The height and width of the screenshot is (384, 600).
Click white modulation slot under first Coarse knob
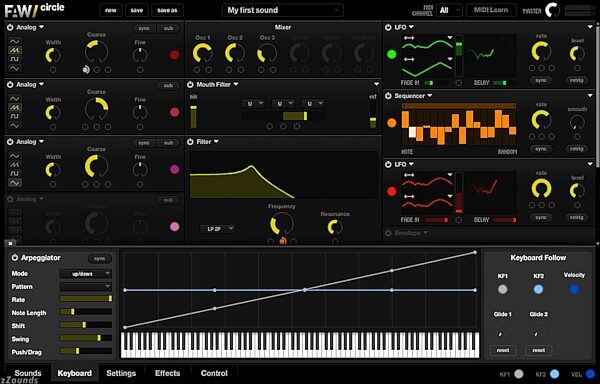point(86,70)
